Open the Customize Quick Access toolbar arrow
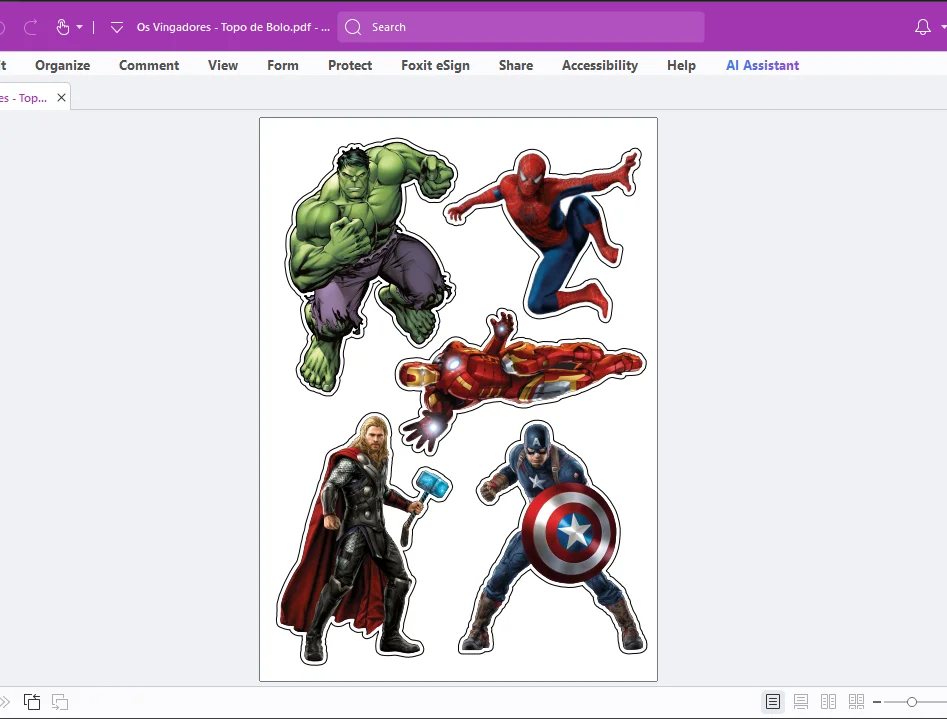This screenshot has height=719, width=947. click(117, 27)
